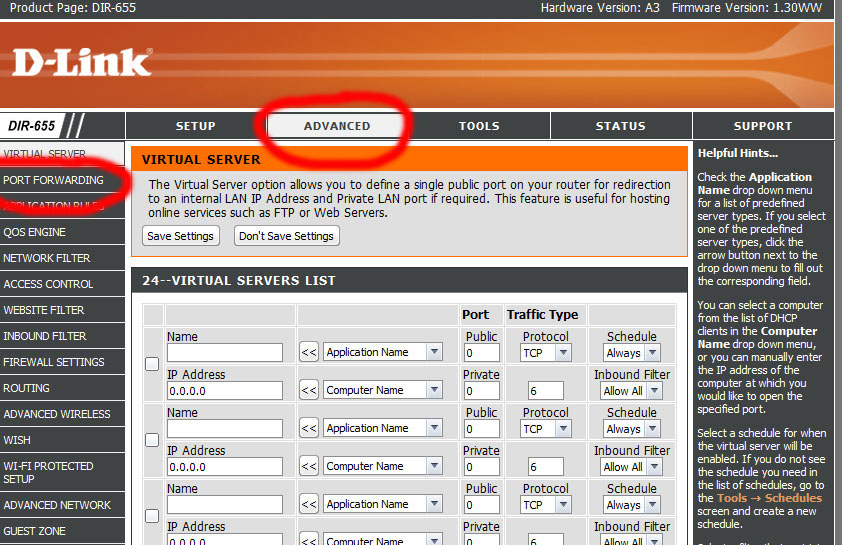Open second row Protocol TCP dropdown
Screen dimensions: 842x545
click(x=546, y=429)
